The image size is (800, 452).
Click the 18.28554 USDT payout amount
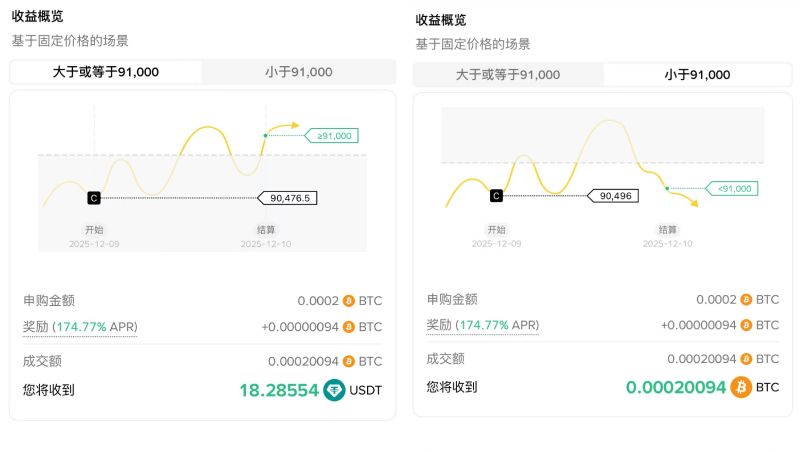tap(279, 390)
